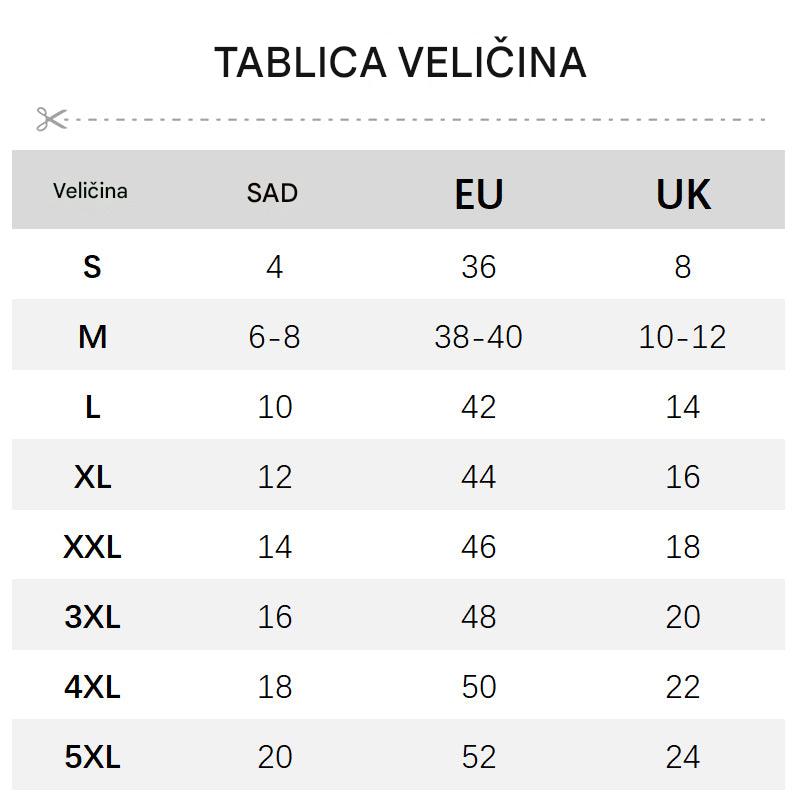The image size is (800, 800).
Task: Select the S size row label
Action: click(x=92, y=267)
